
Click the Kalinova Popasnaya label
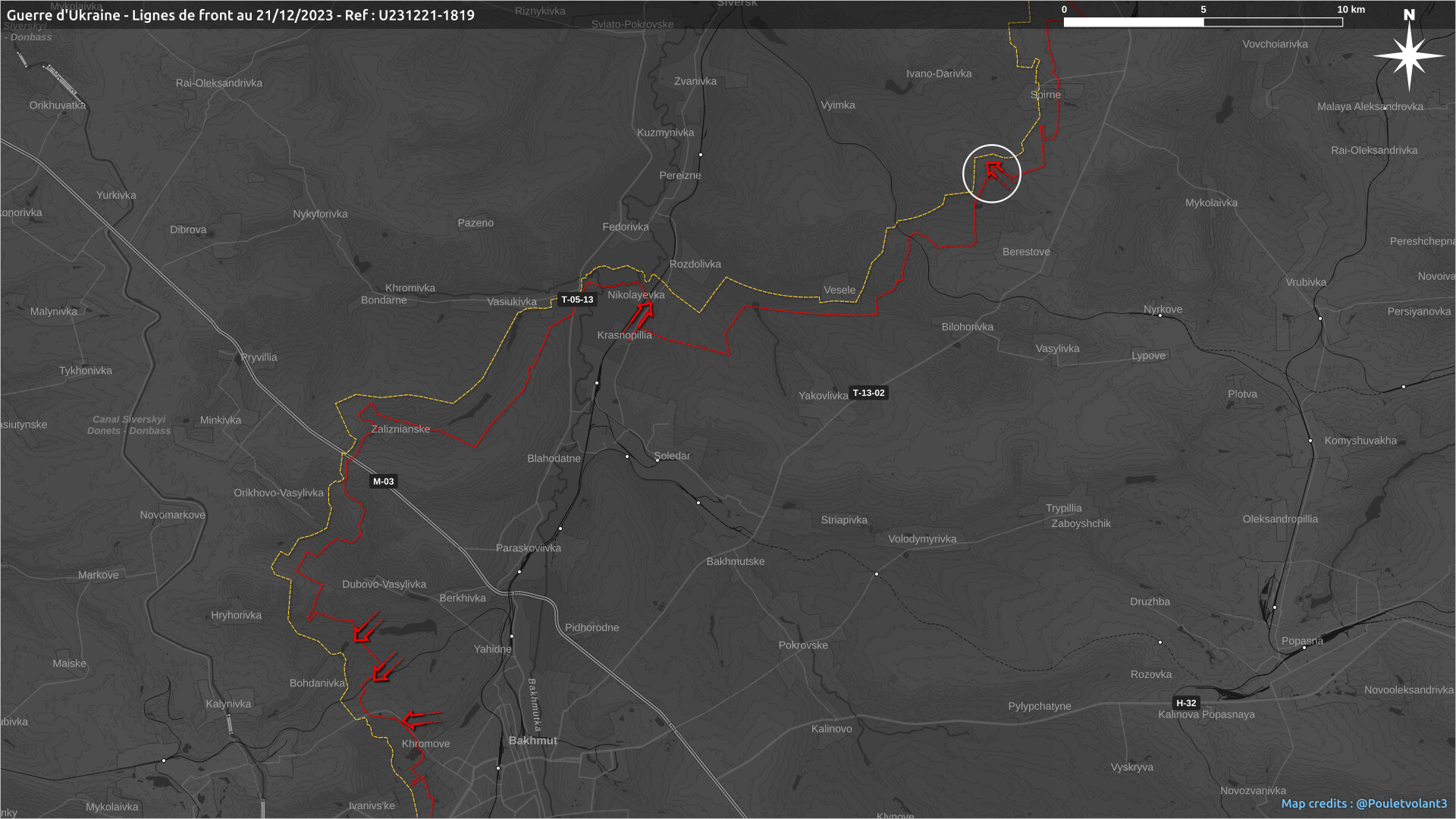[1207, 714]
